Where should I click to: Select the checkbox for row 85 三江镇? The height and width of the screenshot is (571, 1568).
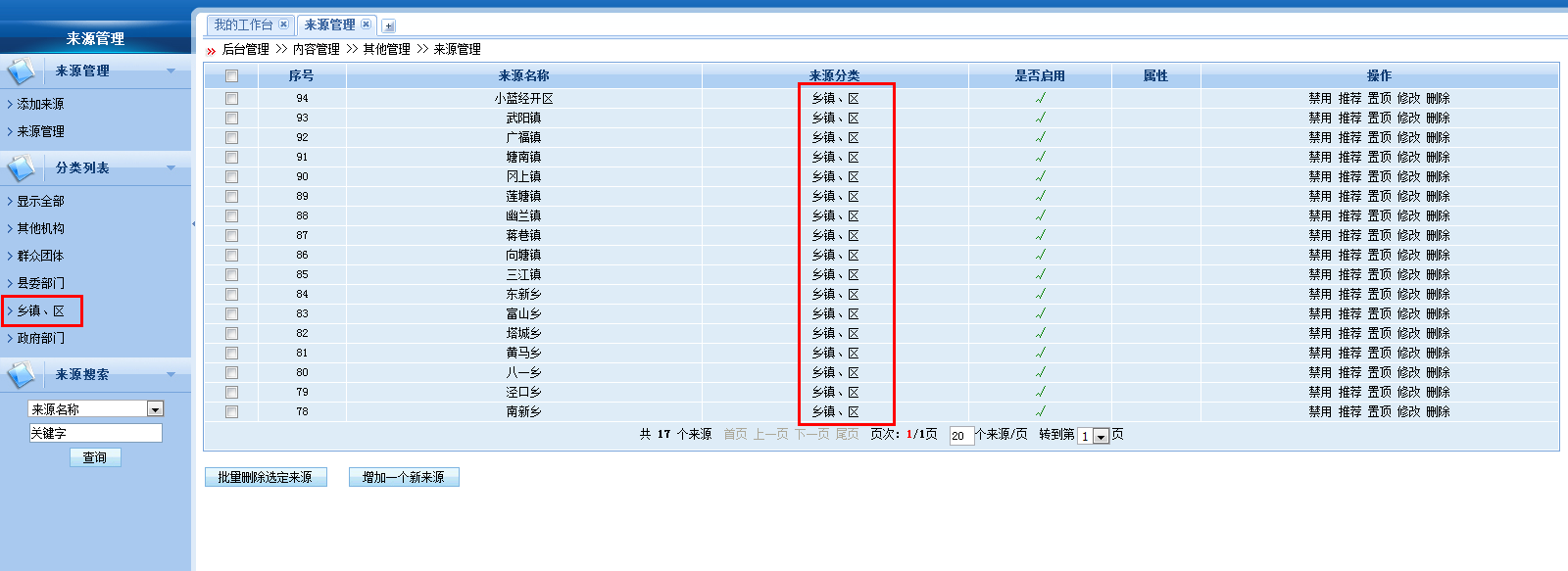point(231,274)
